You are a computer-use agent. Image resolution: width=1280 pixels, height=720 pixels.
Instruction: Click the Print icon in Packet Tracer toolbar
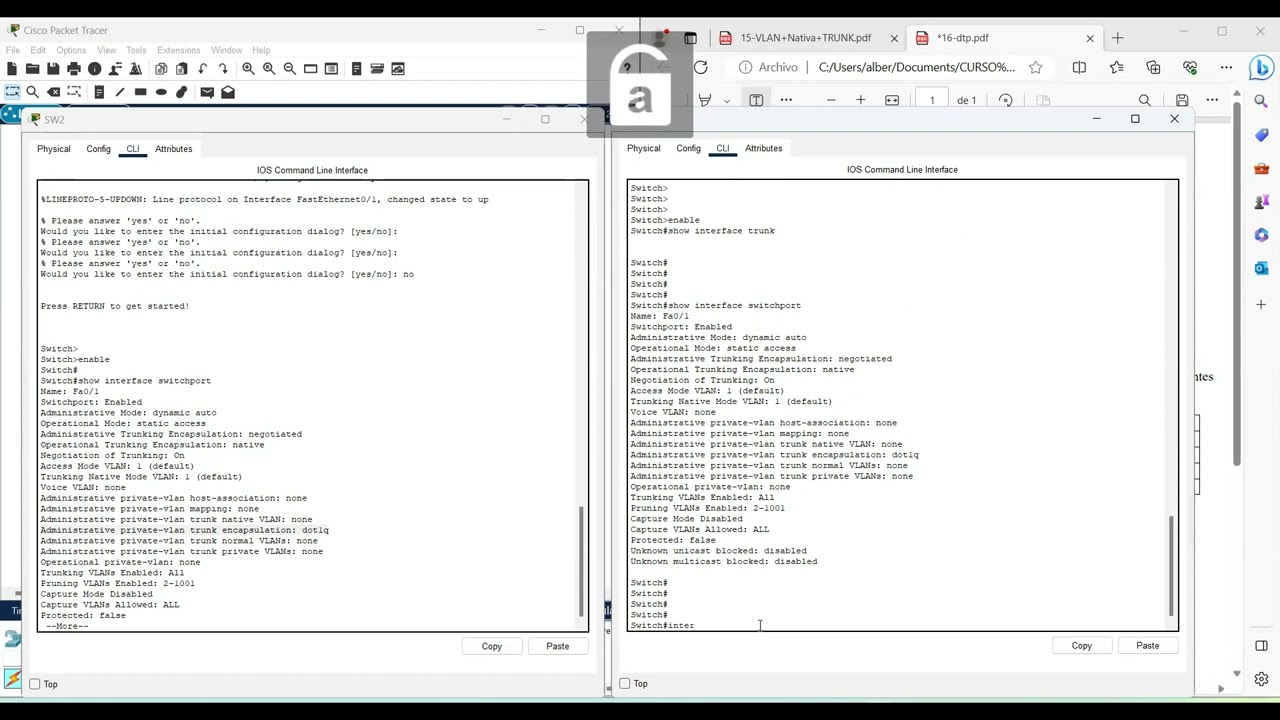coord(74,69)
